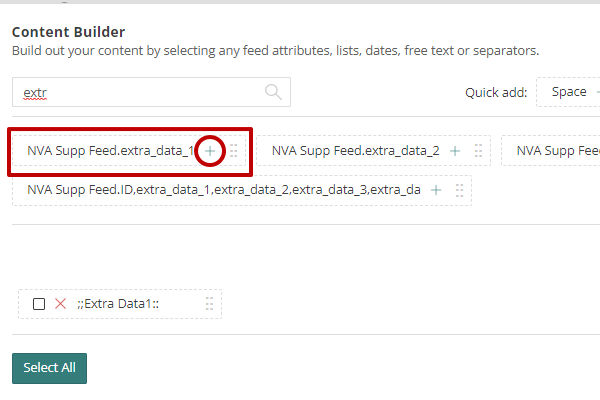Grab the drag handle of extra_data_1 chip
This screenshot has width=600, height=400.
click(x=234, y=151)
